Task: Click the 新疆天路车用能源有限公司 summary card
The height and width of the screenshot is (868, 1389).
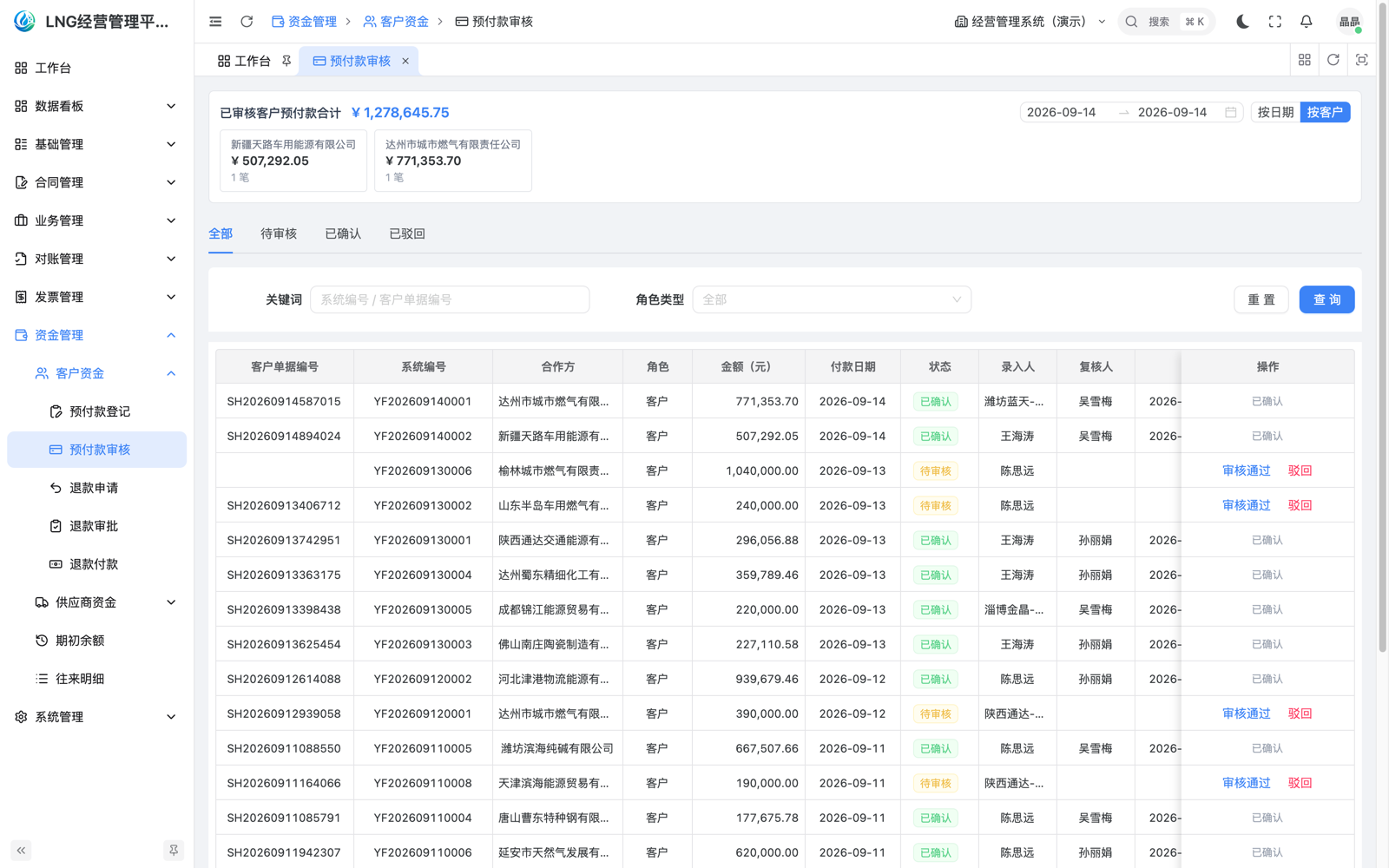Action: [293, 161]
